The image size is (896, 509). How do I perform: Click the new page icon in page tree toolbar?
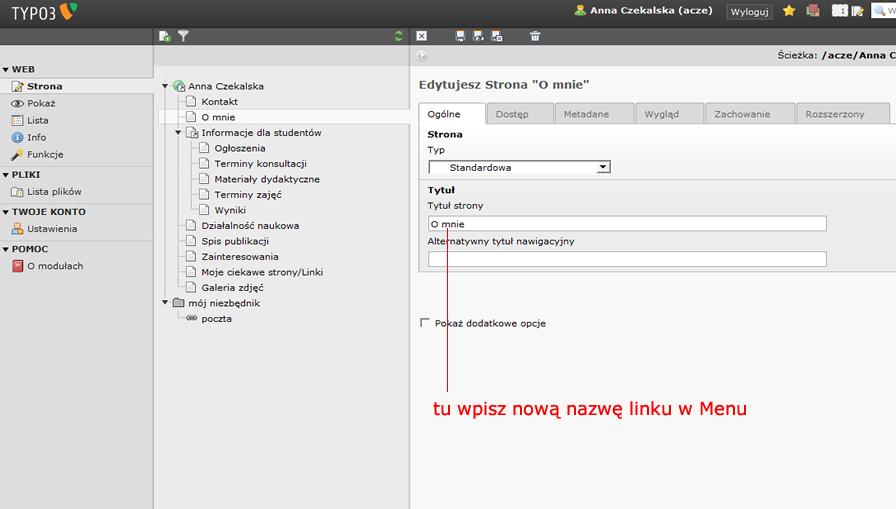click(x=165, y=37)
